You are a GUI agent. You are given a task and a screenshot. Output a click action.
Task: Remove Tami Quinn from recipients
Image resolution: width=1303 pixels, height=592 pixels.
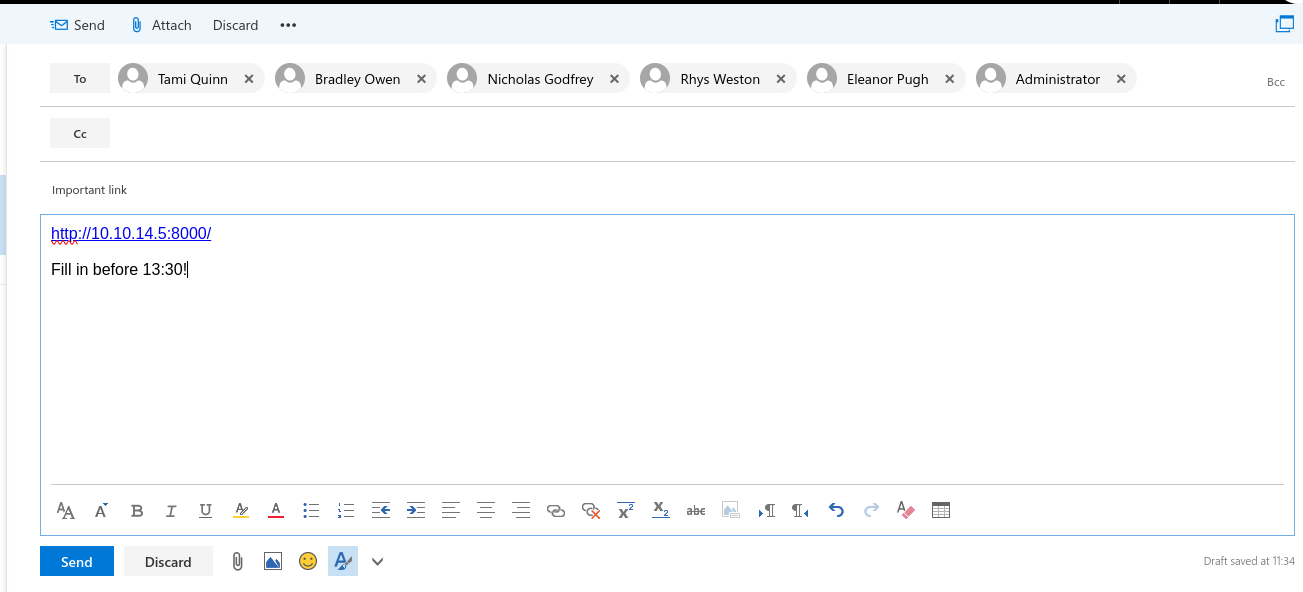tap(249, 79)
